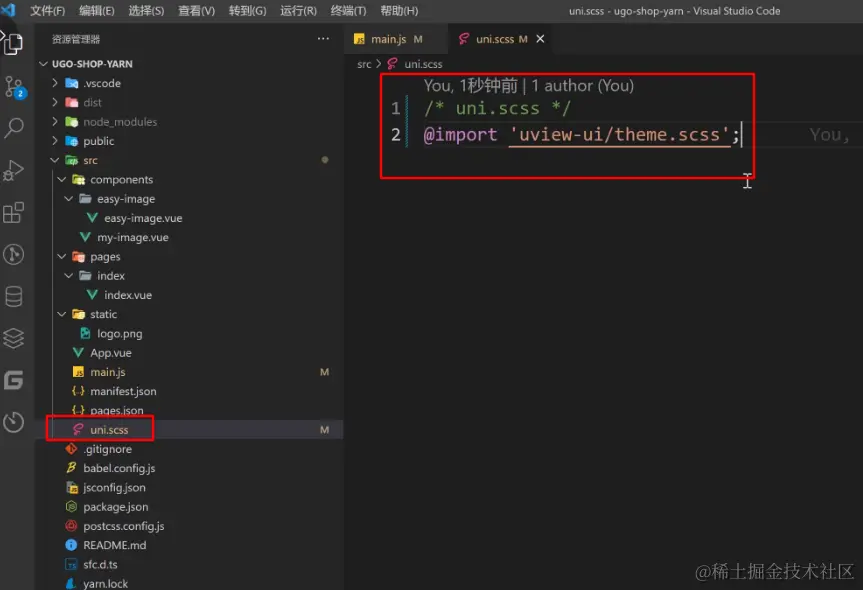Open the 查看(V) menu
Image resolution: width=863 pixels, height=590 pixels.
point(196,10)
